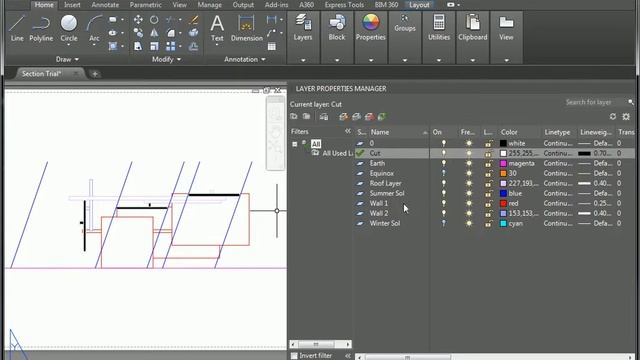640x360 pixels.
Task: Switch to the Manage ribbon tab
Action: click(209, 5)
